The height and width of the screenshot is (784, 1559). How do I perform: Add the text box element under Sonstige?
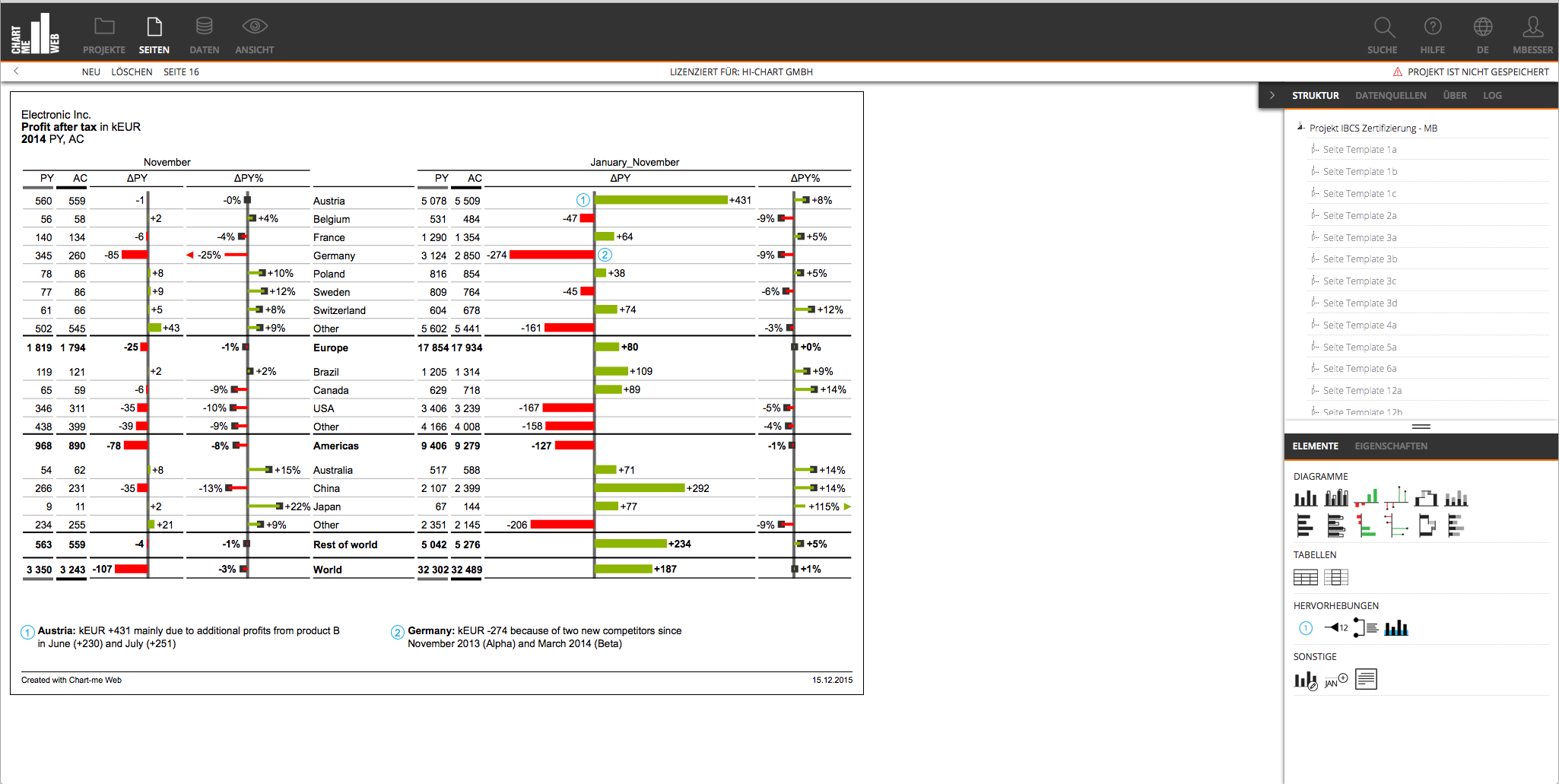(1366, 679)
